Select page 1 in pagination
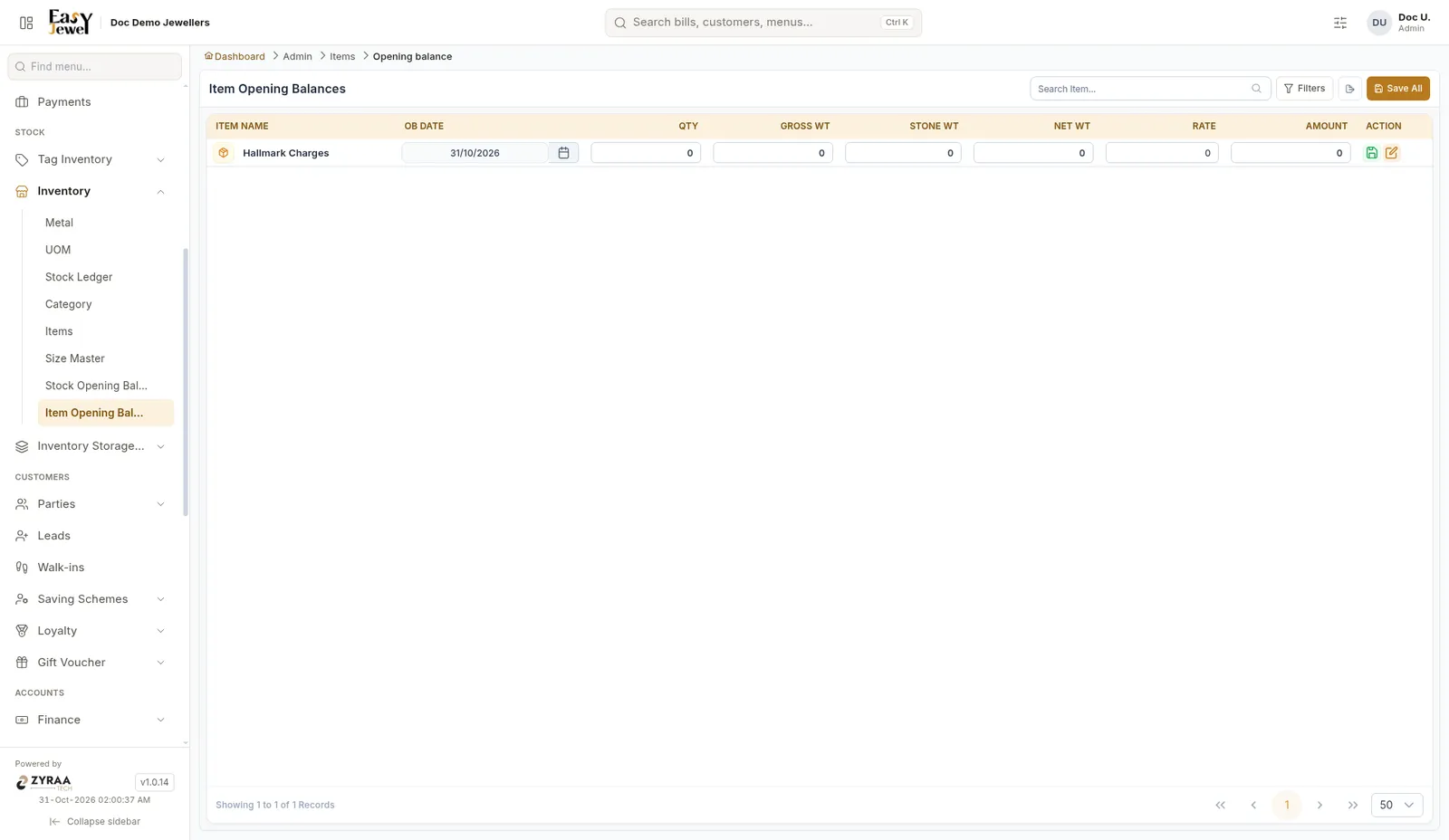Image resolution: width=1449 pixels, height=840 pixels. click(x=1287, y=805)
